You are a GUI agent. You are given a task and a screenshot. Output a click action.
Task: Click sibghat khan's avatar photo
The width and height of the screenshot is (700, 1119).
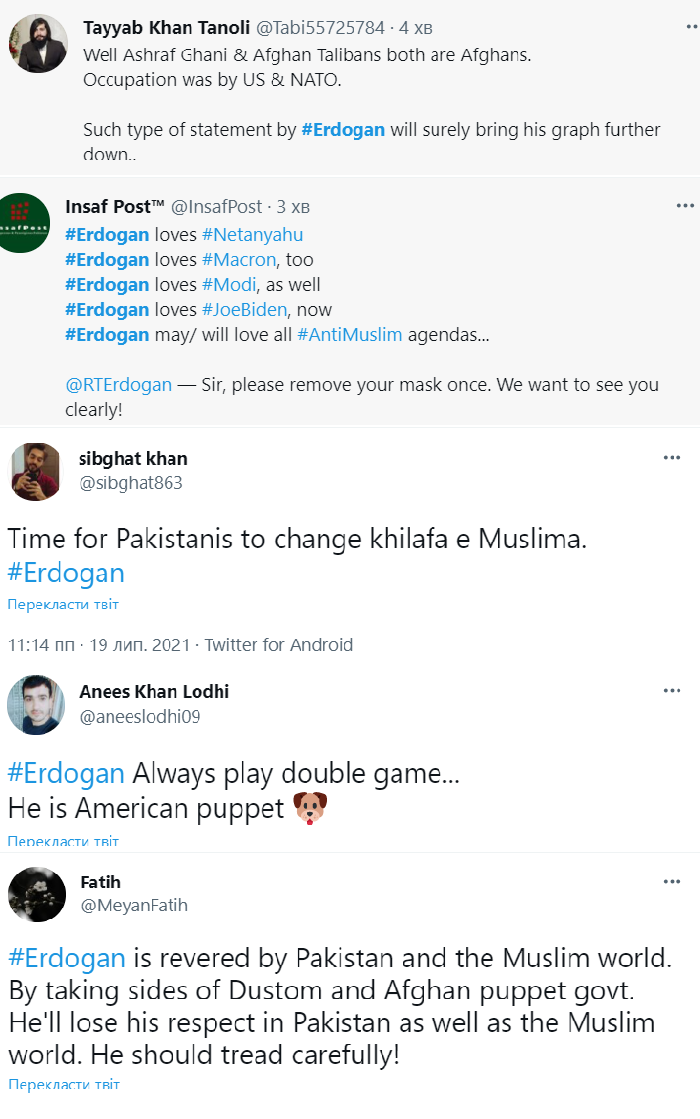click(x=37, y=470)
